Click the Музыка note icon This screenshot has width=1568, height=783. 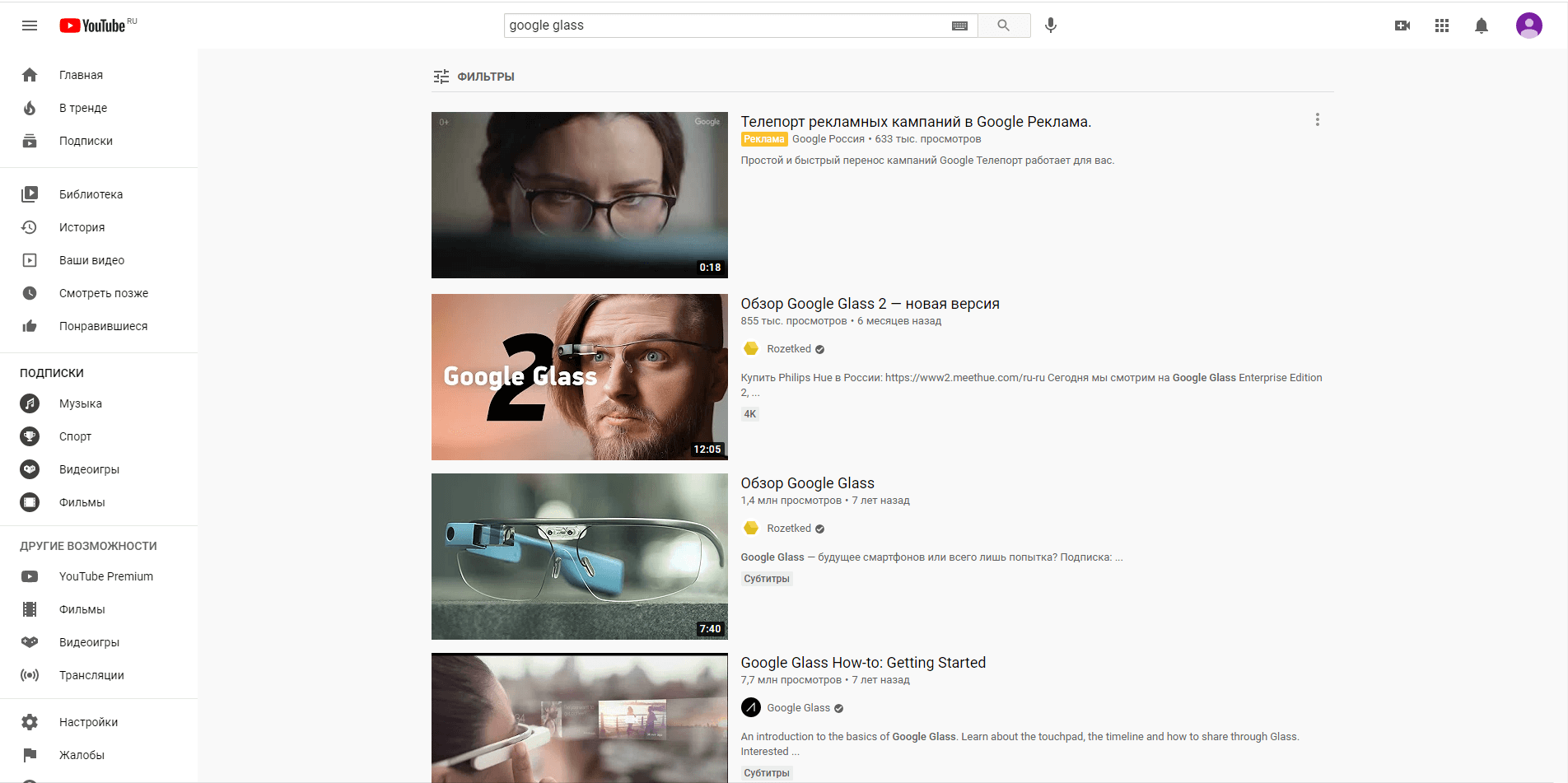pos(30,403)
